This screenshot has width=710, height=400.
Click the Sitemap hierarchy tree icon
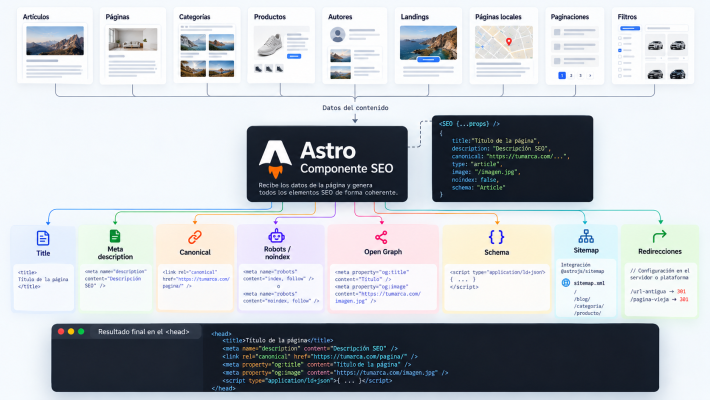coord(586,236)
